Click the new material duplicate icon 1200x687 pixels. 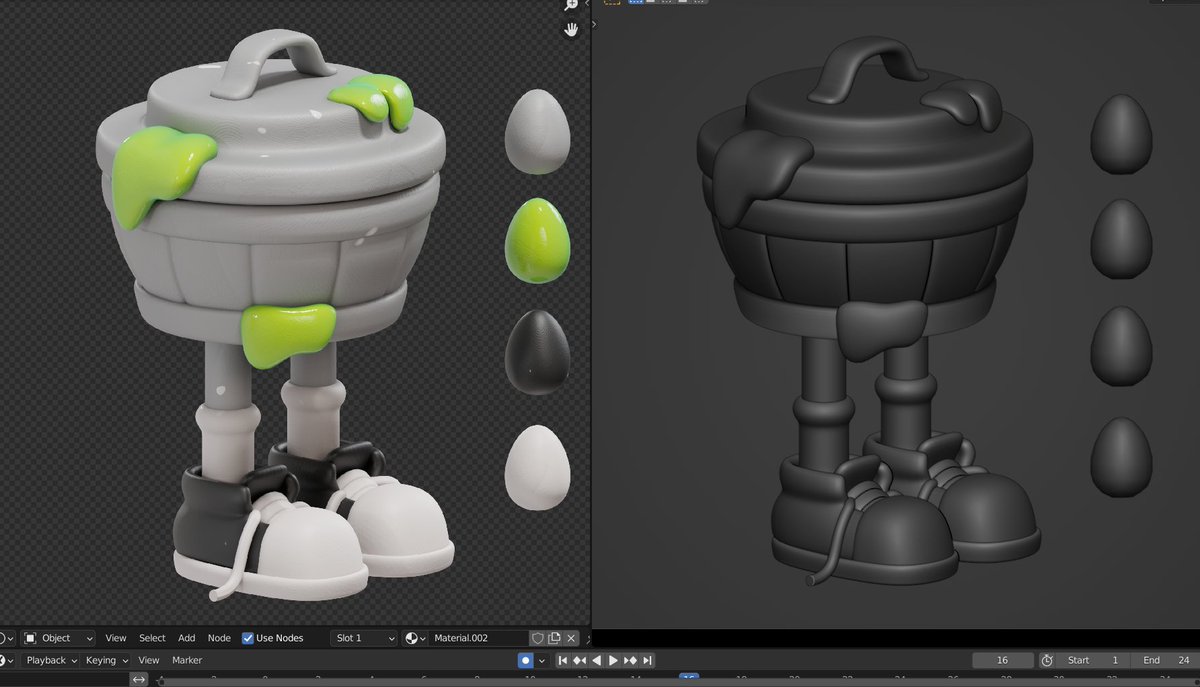click(554, 638)
